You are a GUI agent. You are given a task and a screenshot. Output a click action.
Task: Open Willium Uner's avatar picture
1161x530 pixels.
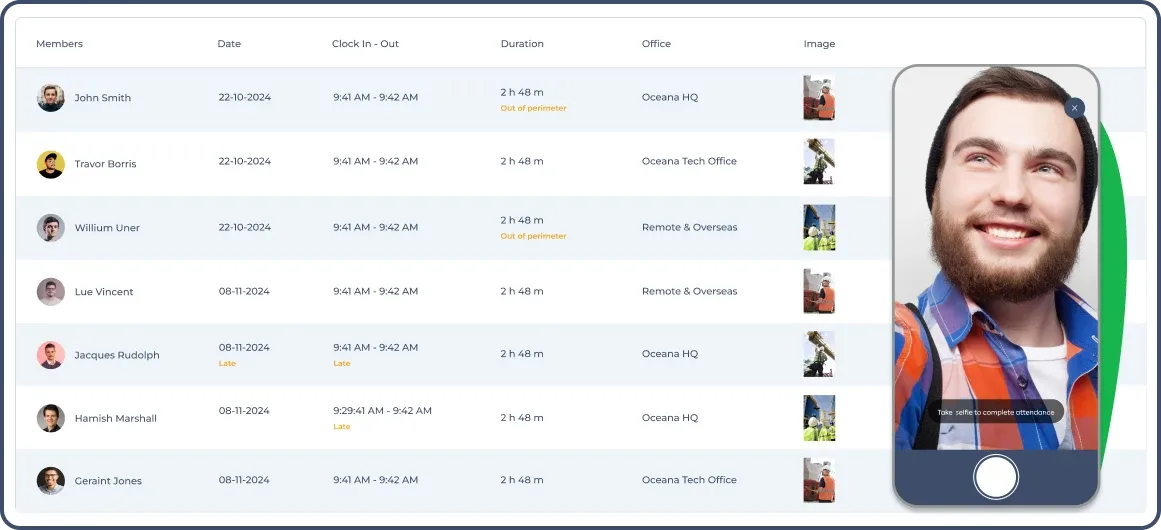[x=51, y=228]
